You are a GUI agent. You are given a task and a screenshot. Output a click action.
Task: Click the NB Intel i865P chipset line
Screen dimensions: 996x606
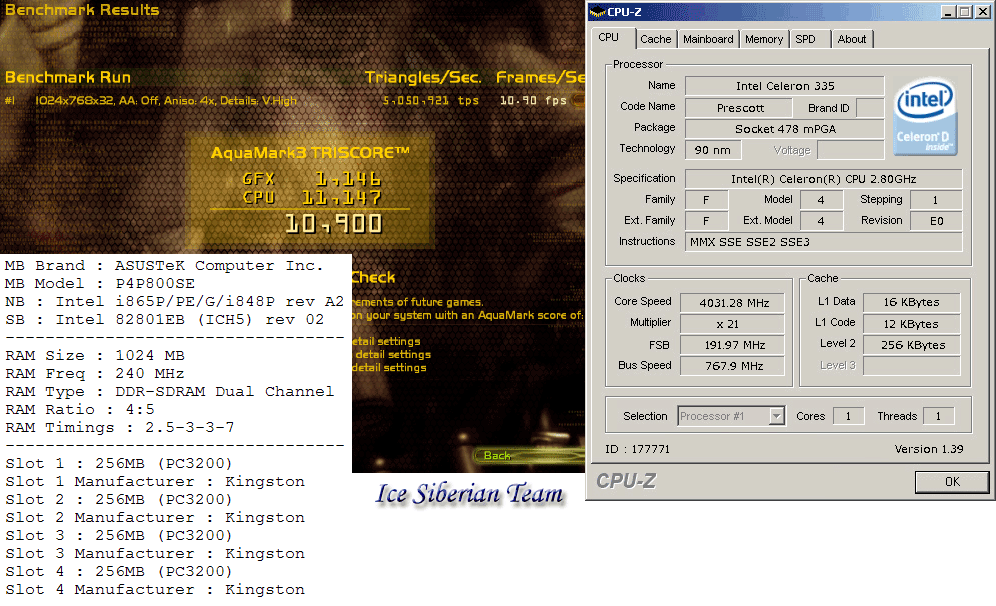point(174,301)
